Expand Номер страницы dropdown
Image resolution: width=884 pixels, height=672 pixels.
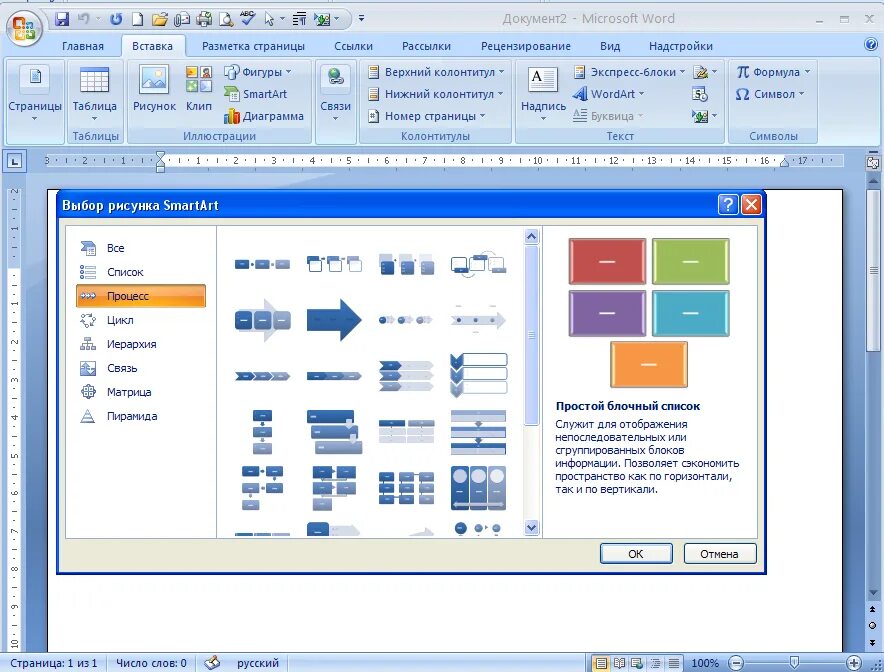[483, 116]
